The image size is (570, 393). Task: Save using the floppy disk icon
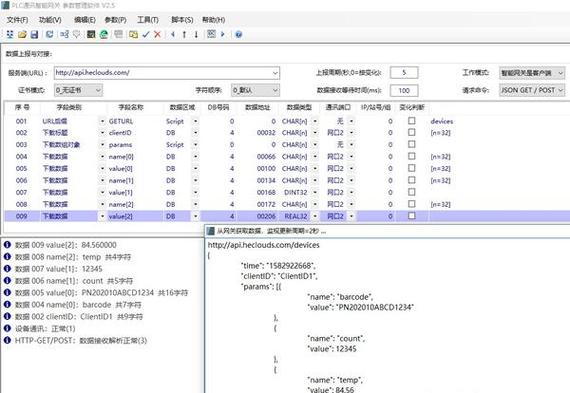click(34, 35)
